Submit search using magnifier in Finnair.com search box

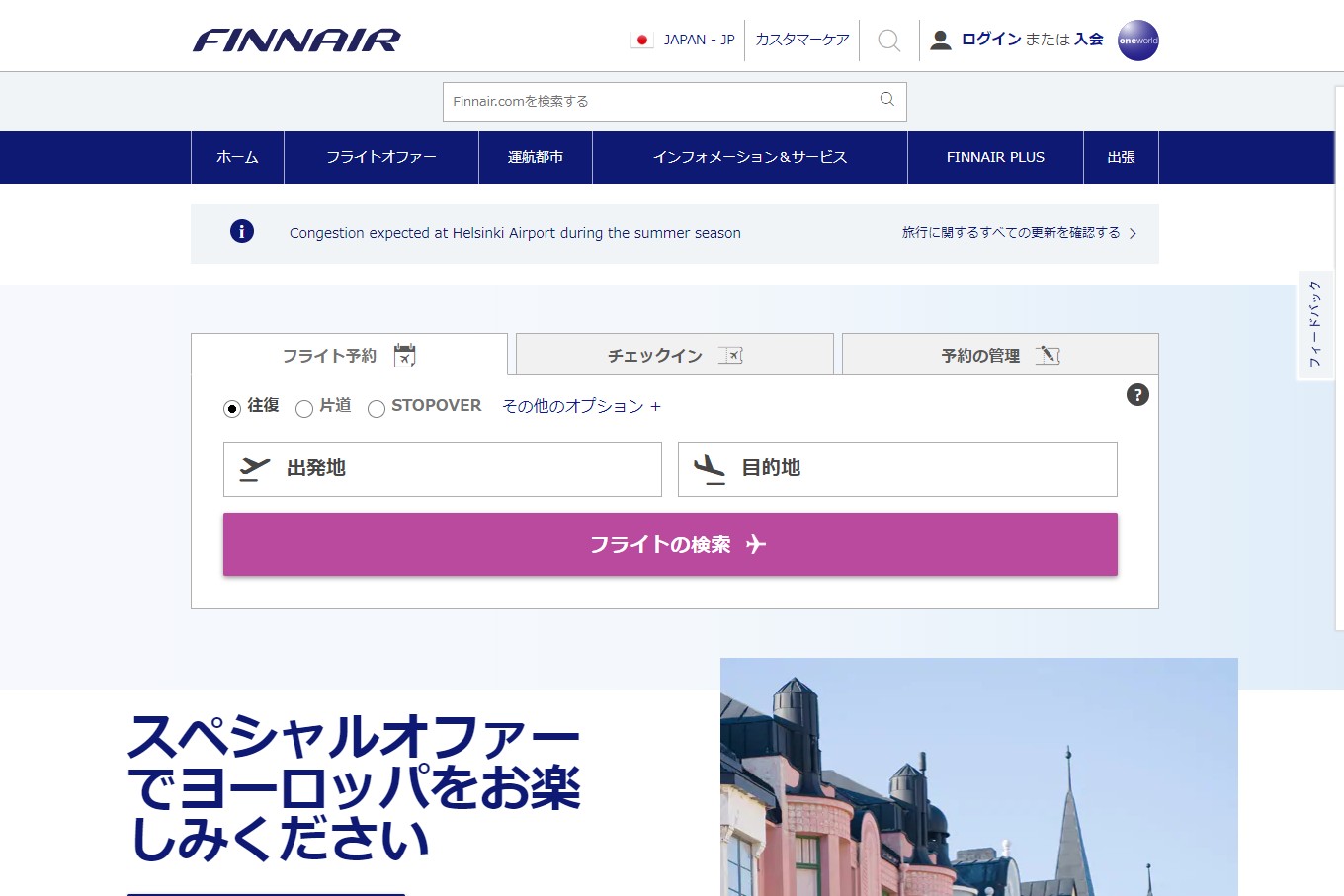[887, 99]
